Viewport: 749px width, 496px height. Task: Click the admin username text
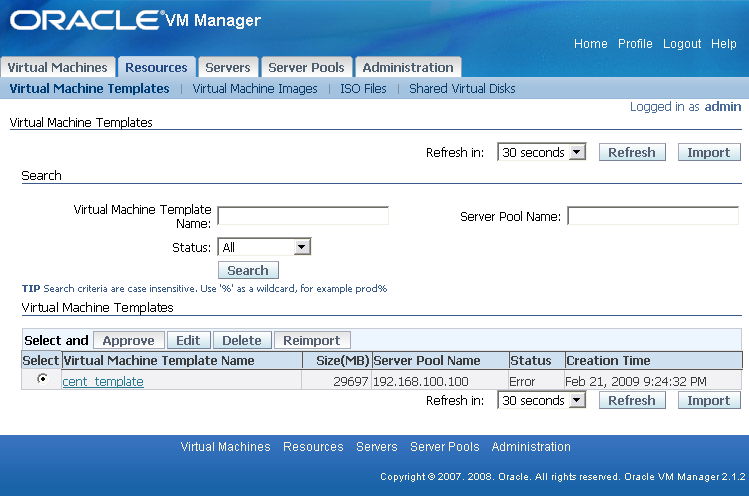(723, 107)
